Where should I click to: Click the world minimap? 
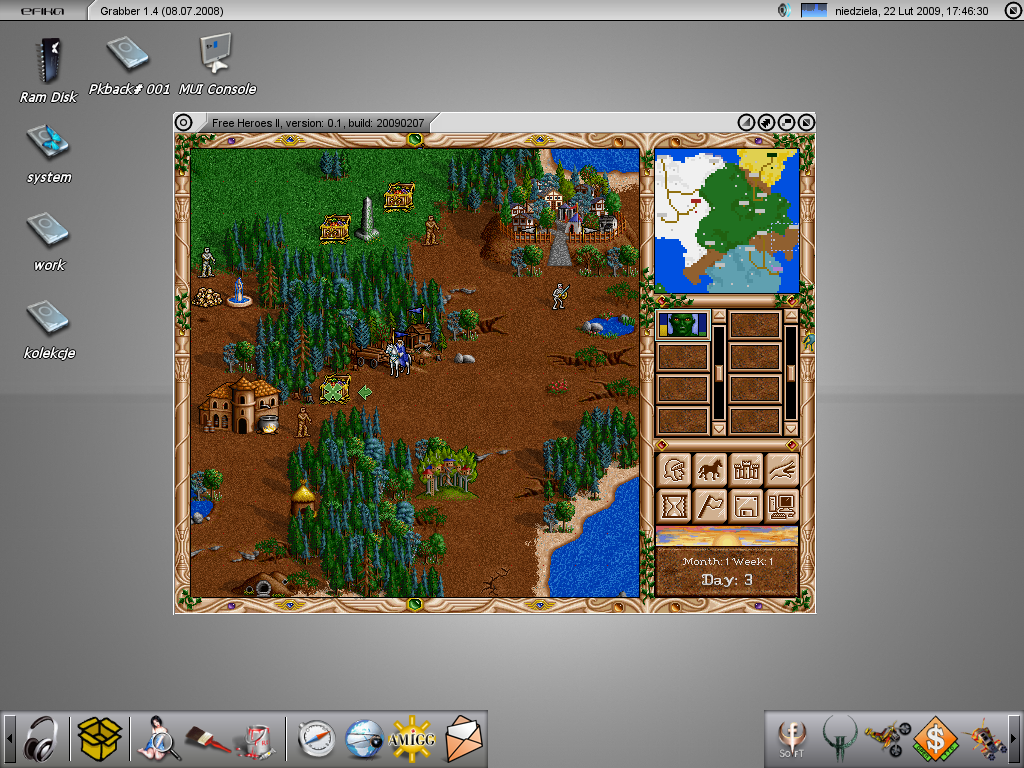[x=727, y=221]
